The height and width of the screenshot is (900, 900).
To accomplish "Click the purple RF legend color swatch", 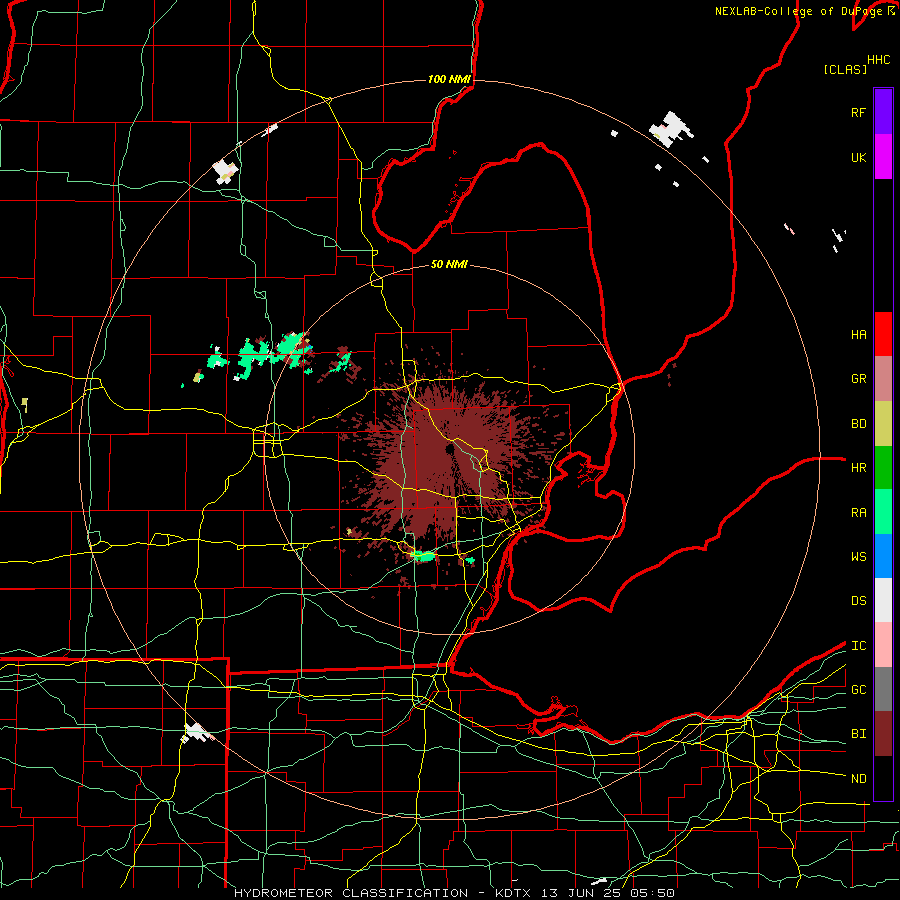I will coord(883,112).
